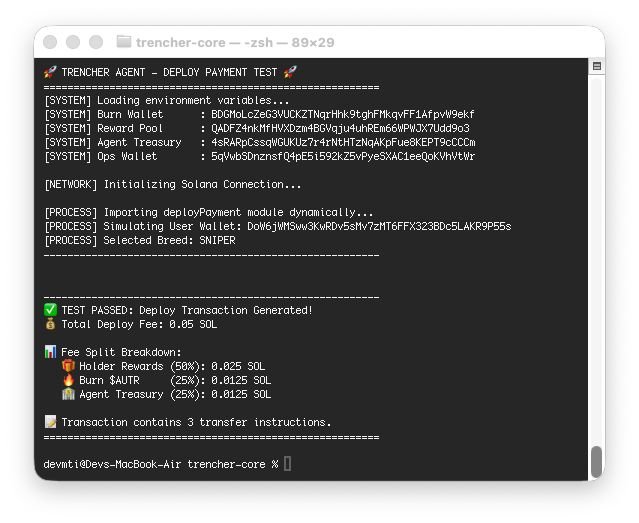This screenshot has height=523, width=639.
Task: Click the gray minimize window button
Action: pos(73,42)
